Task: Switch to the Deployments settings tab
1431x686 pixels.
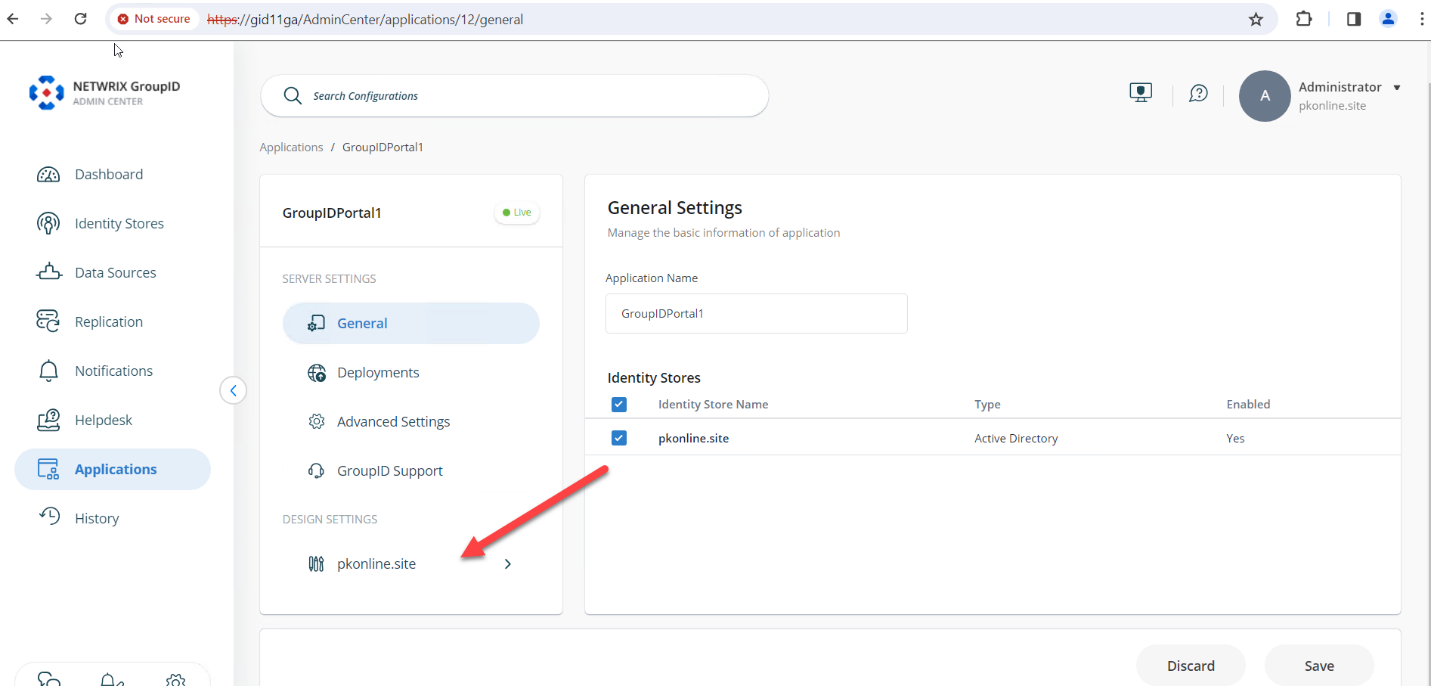Action: (x=377, y=372)
